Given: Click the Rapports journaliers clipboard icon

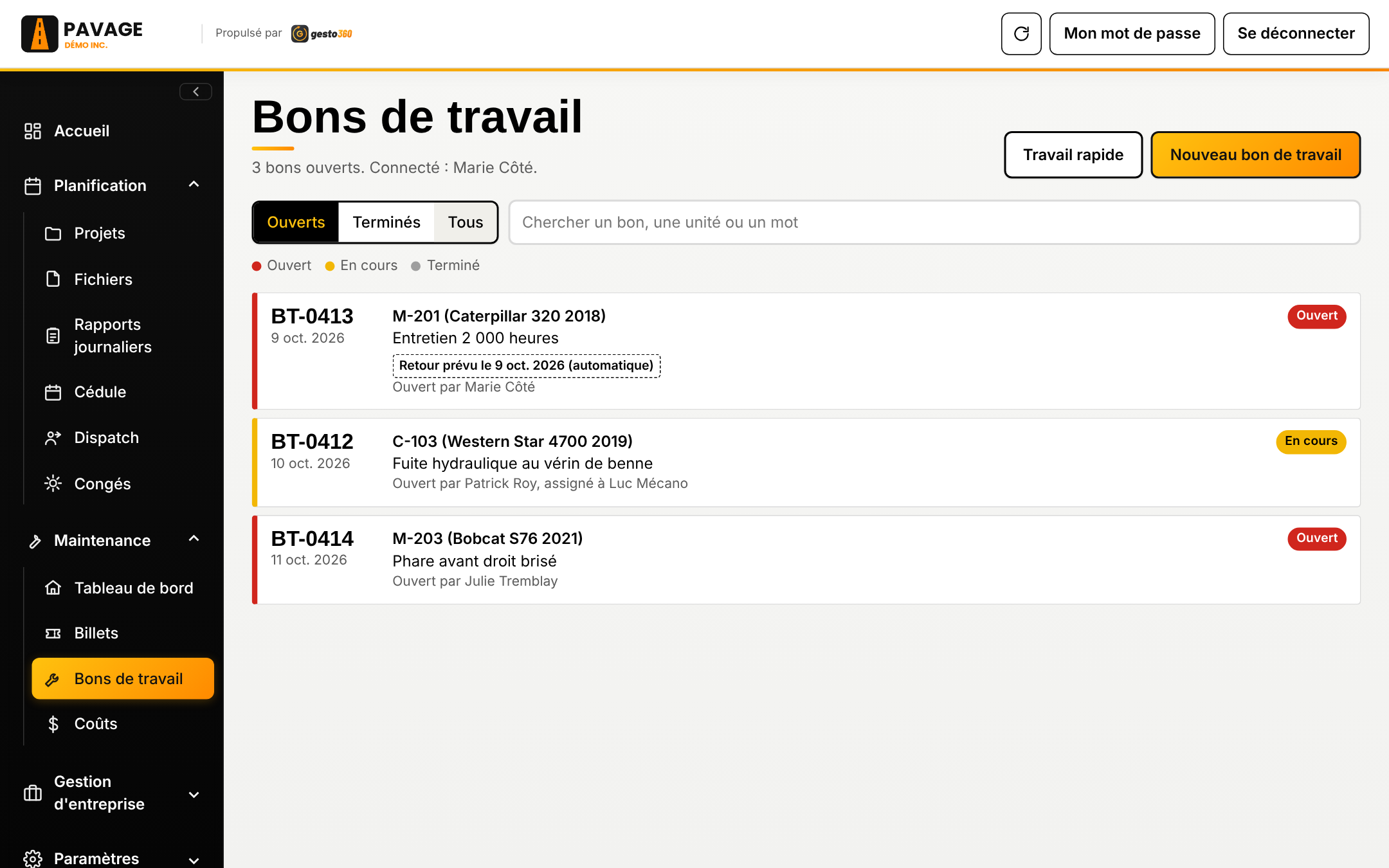Looking at the screenshot, I should (x=53, y=336).
